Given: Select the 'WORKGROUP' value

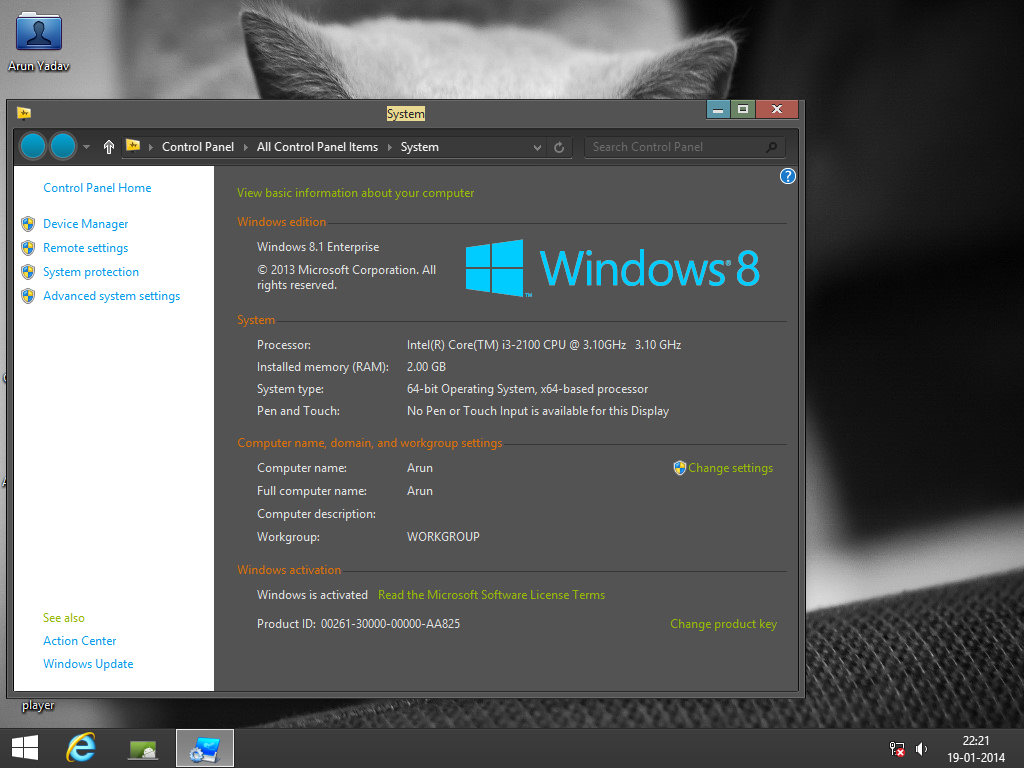Looking at the screenshot, I should click(443, 537).
